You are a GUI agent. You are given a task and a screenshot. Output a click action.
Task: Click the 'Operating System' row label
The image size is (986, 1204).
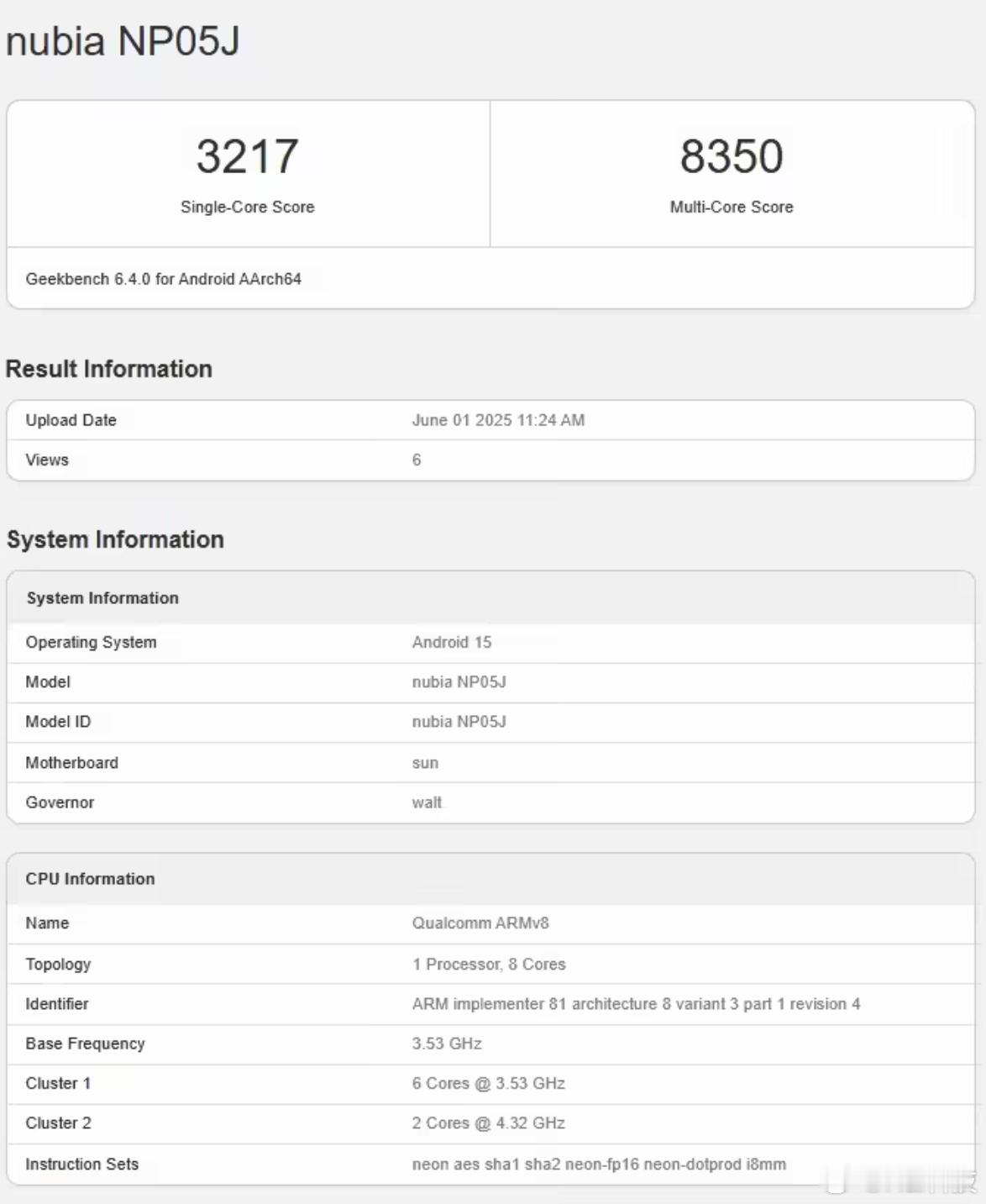tap(91, 642)
